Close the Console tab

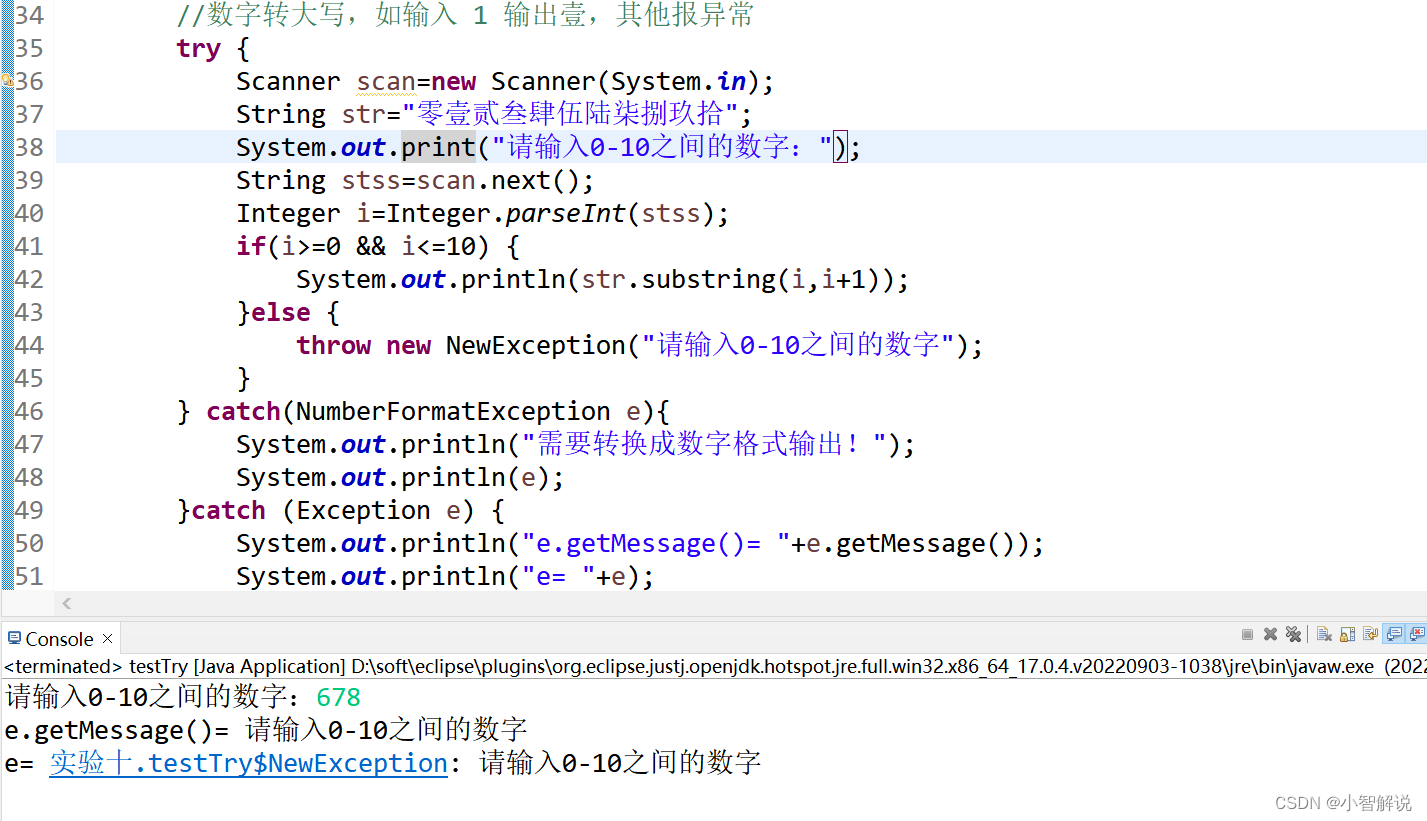108,639
